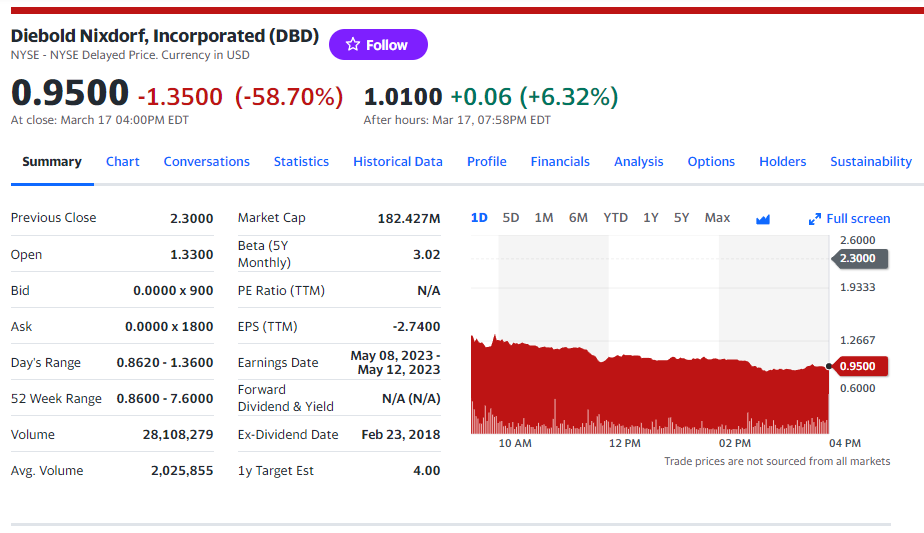The width and height of the screenshot is (924, 533).
Task: Click the Market Cap value 182.427M
Action: tap(409, 219)
